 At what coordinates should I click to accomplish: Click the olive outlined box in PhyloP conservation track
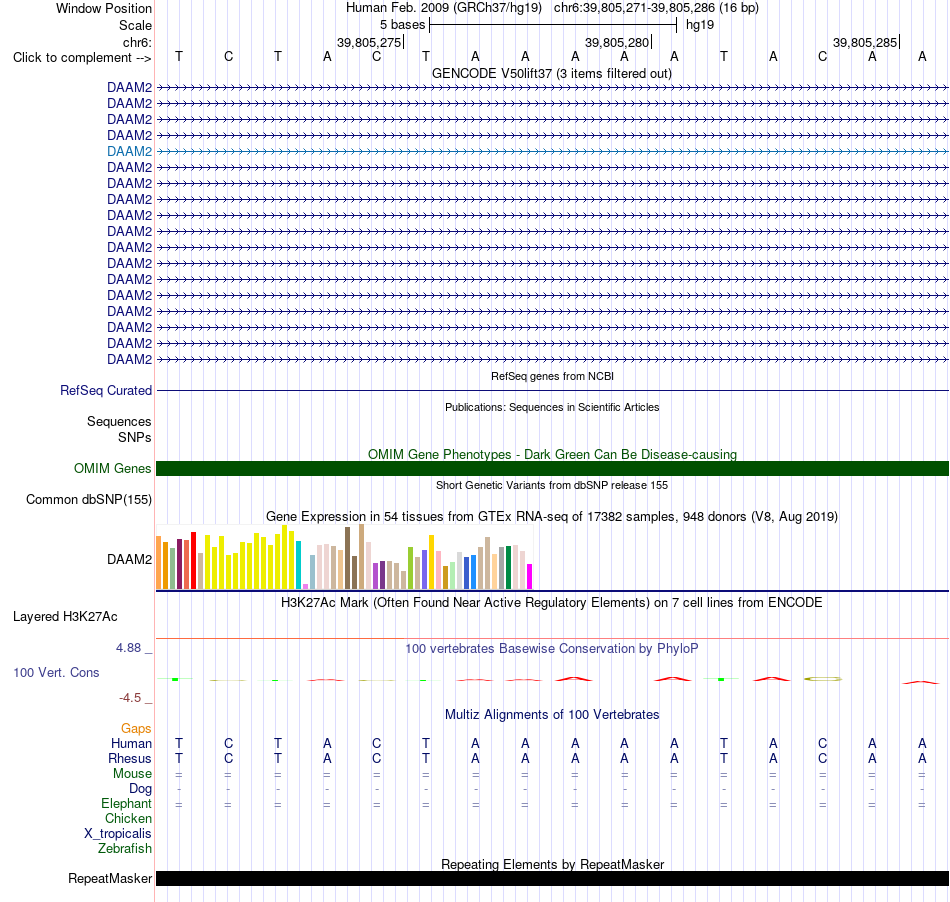point(823,679)
